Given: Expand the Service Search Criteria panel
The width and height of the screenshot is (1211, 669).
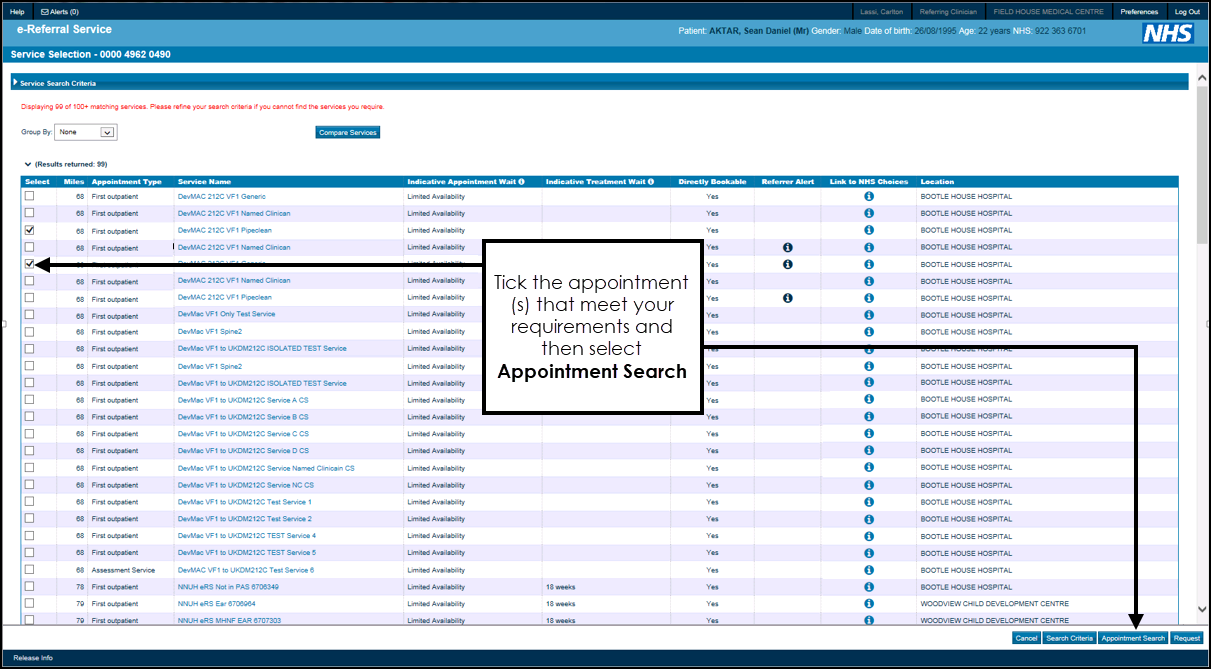Looking at the screenshot, I should [x=15, y=83].
